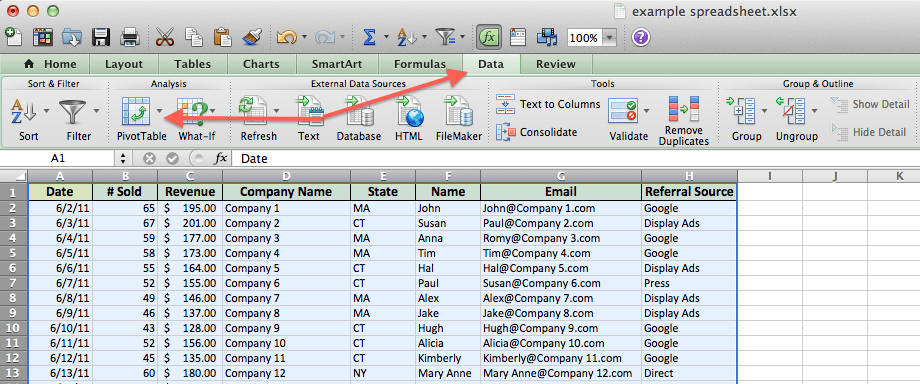Switch to the Home tab
The height and width of the screenshot is (384, 920).
click(x=50, y=65)
